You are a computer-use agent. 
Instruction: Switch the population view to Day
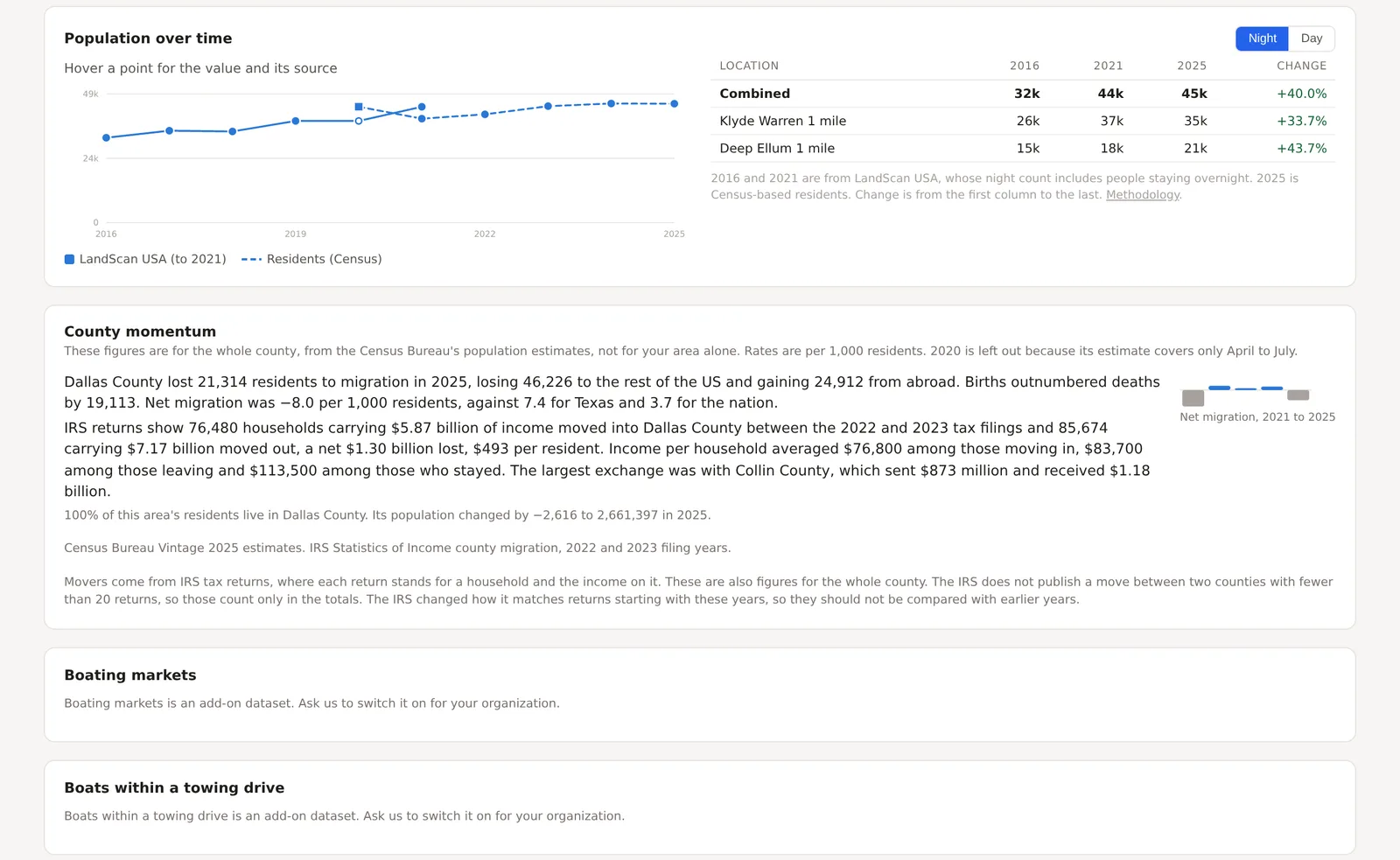(1311, 38)
